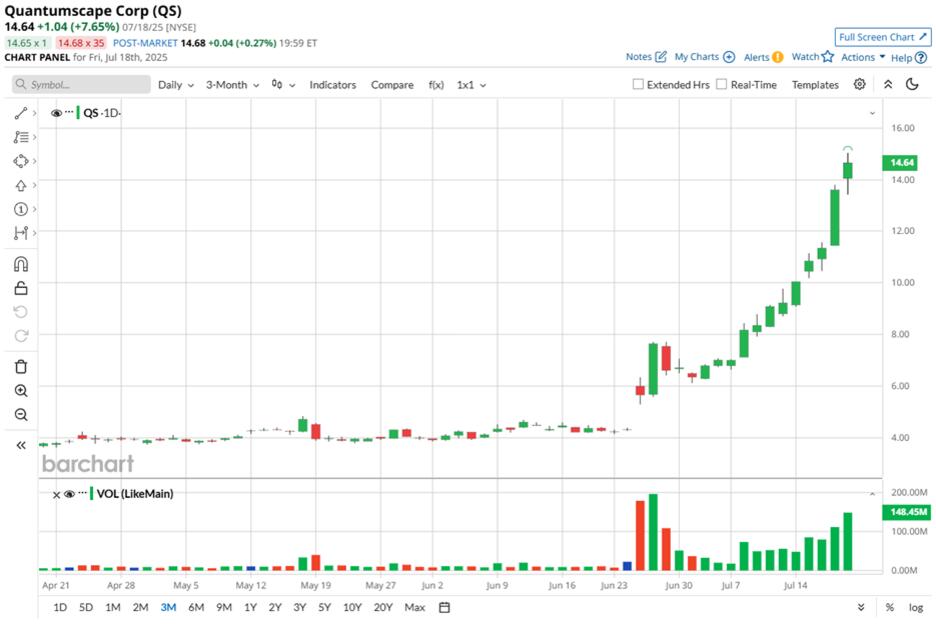Click the latest green candlestick at 14.64
Image resolution: width=936 pixels, height=632 pixels.
pyautogui.click(x=848, y=171)
